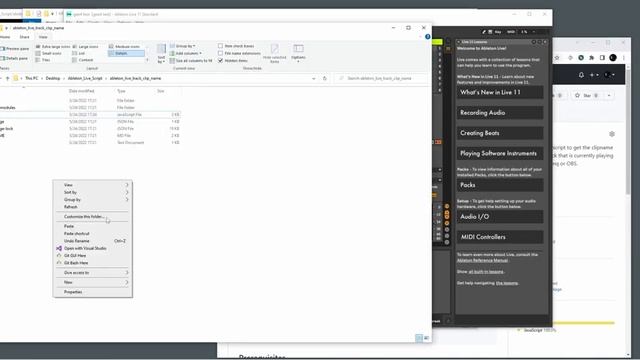Choose Undo Rename in context menu
Screen dimensions: 640x360
(x=77, y=241)
